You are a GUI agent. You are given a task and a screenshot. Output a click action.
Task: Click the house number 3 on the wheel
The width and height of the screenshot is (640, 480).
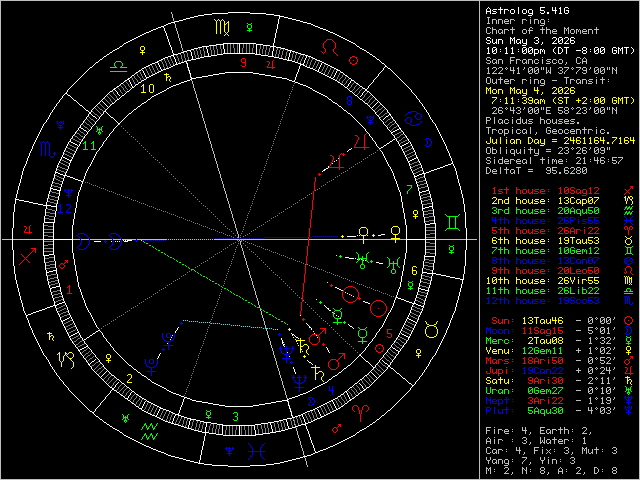[x=236, y=417]
